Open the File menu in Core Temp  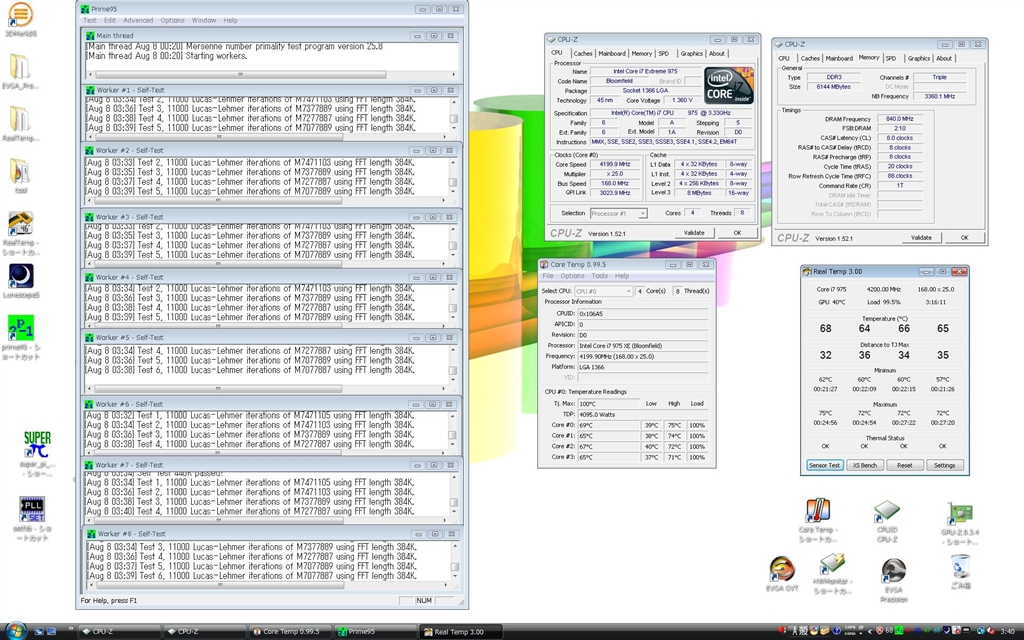tap(547, 276)
